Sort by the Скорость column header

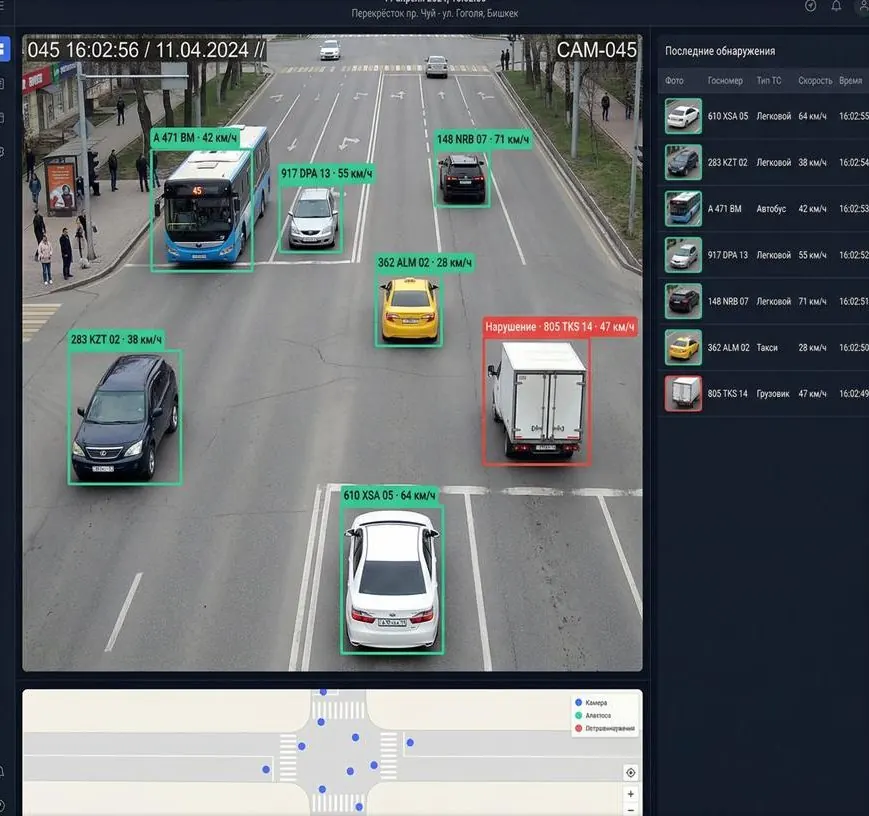coord(815,81)
